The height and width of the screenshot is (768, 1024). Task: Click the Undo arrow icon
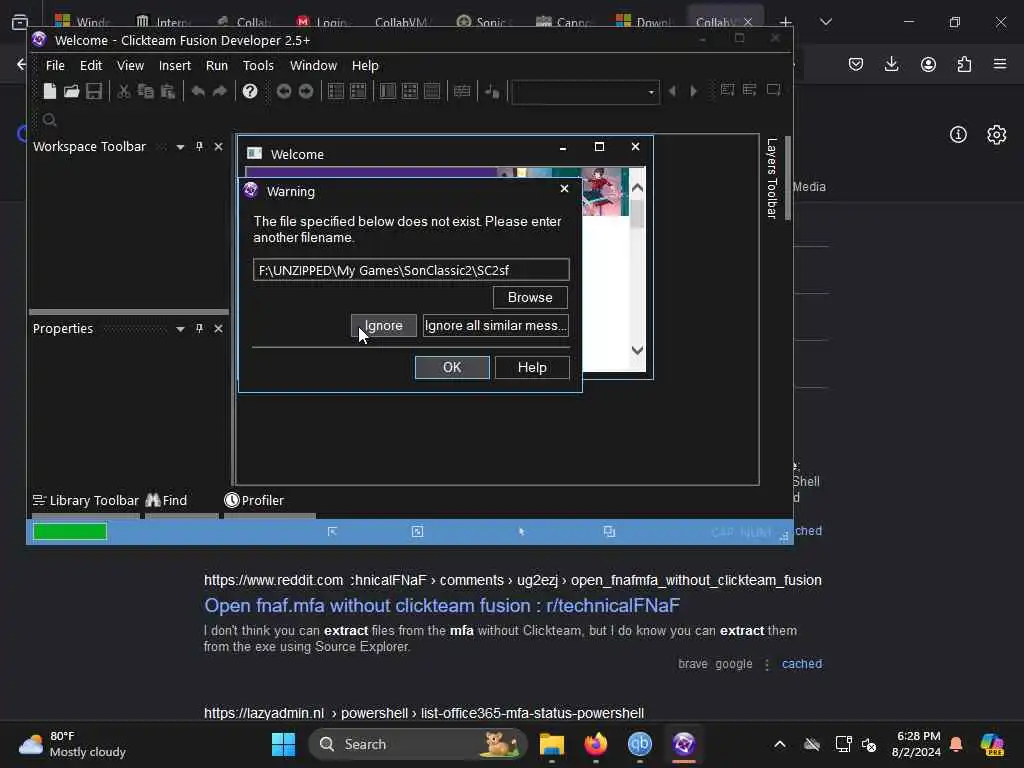198,91
